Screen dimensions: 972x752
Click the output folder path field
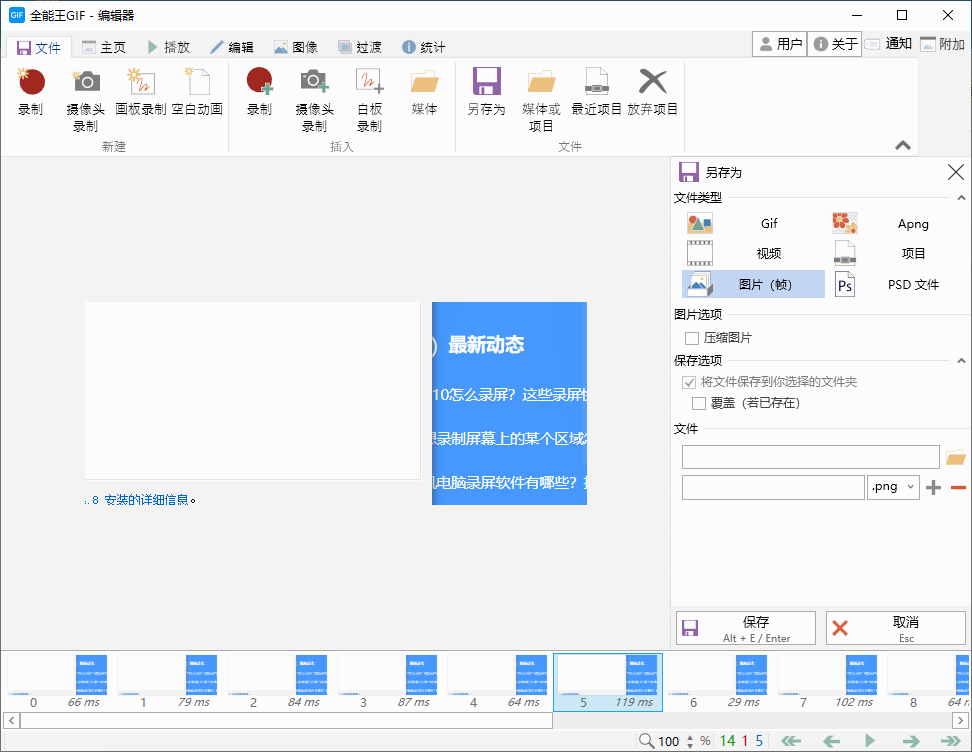811,458
